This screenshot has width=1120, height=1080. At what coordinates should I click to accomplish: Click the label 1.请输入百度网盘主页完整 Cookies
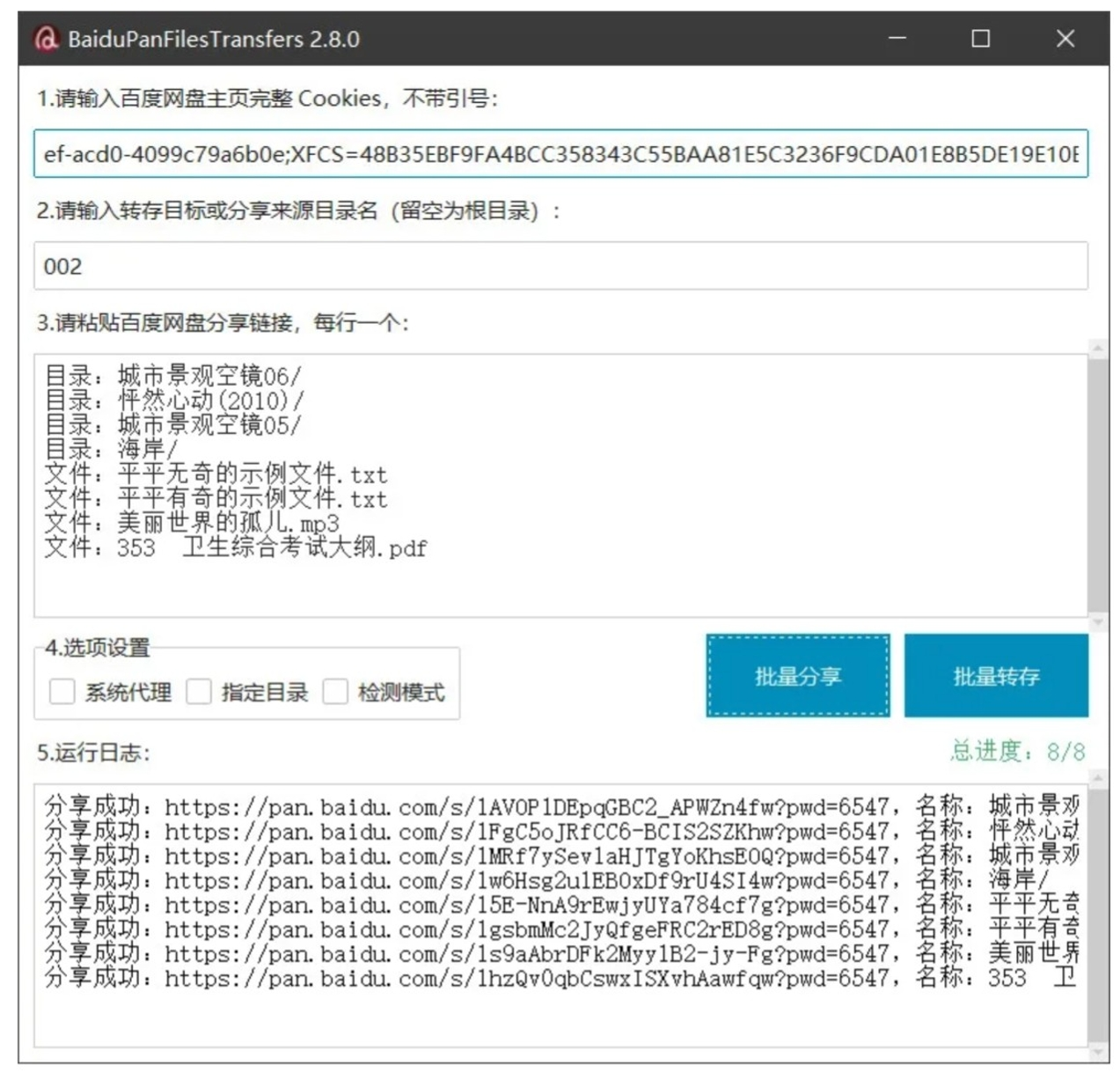click(x=267, y=99)
